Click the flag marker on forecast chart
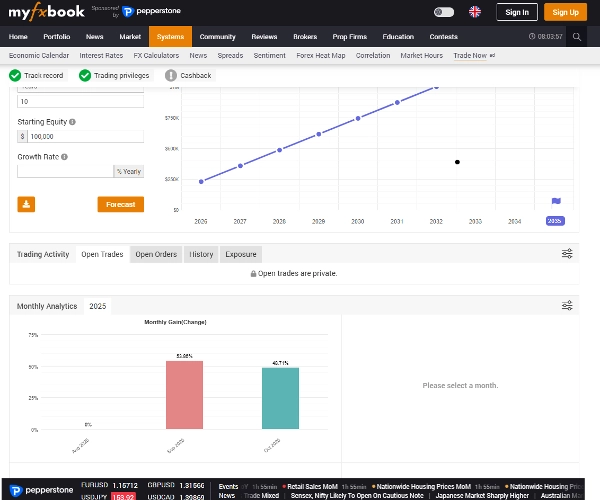Image resolution: width=600 pixels, height=500 pixels. point(556,201)
